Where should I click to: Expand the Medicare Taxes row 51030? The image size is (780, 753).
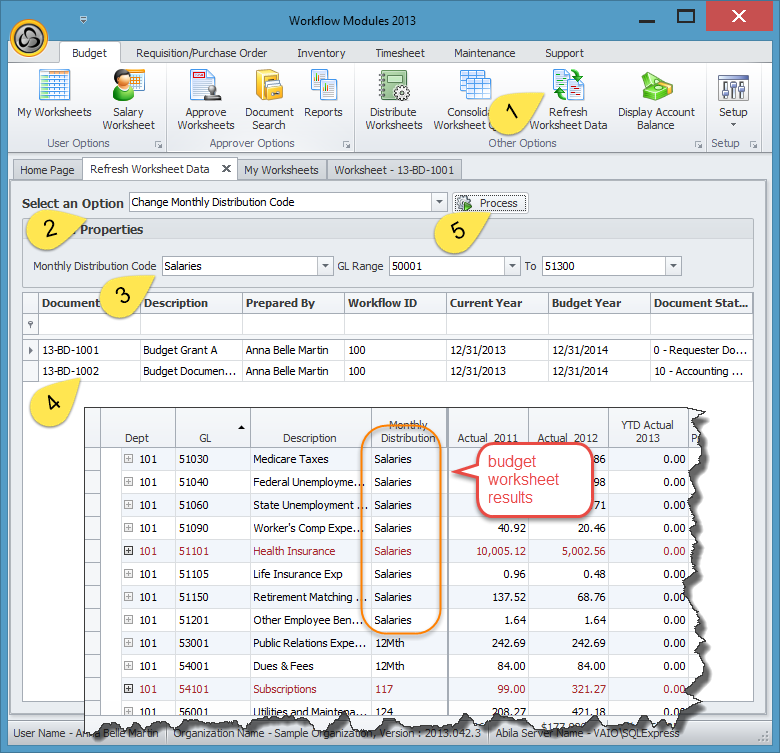tap(128, 459)
